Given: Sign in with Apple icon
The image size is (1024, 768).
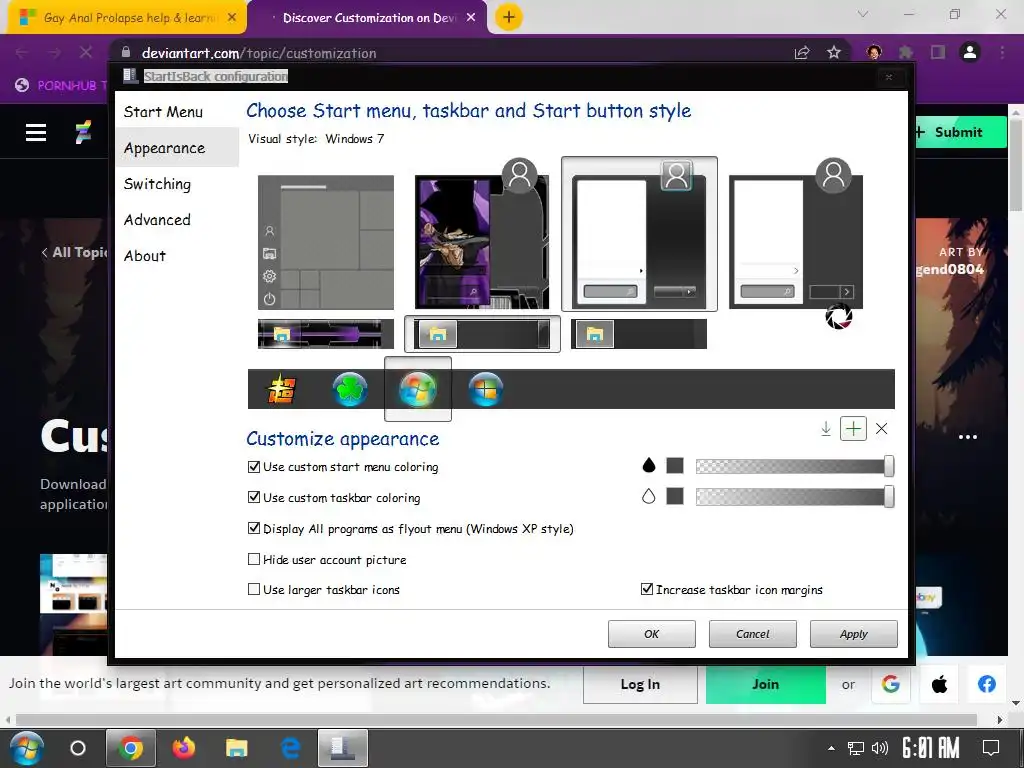Looking at the screenshot, I should pyautogui.click(x=939, y=684).
